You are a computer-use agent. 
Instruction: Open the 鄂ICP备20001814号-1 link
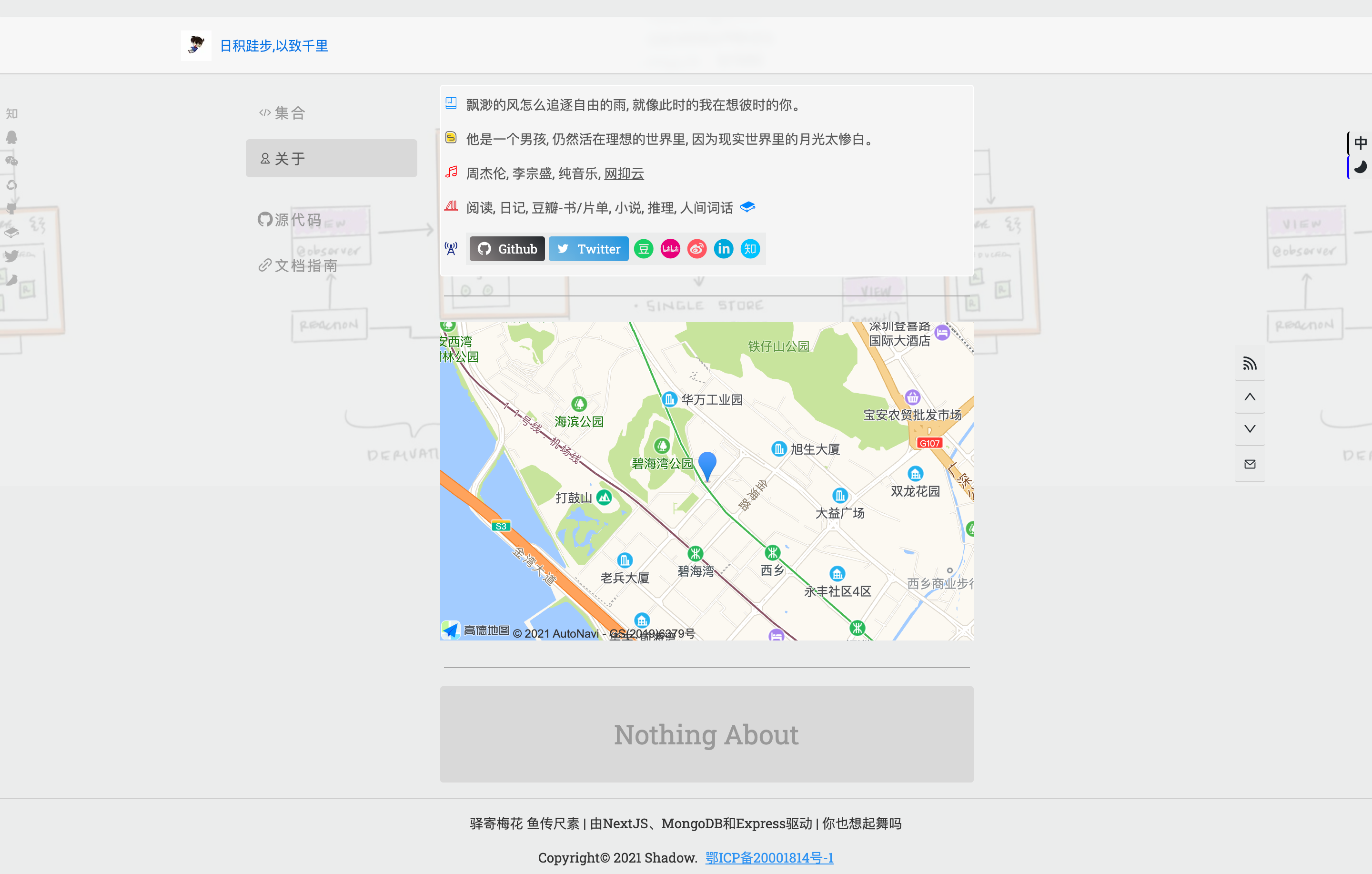click(x=768, y=857)
